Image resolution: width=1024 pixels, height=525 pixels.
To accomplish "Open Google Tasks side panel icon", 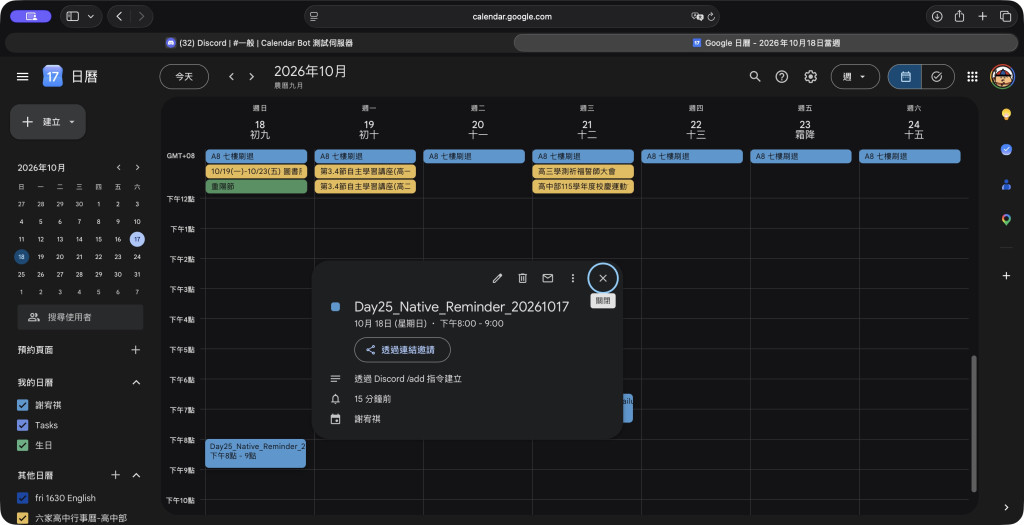I will coord(1006,150).
